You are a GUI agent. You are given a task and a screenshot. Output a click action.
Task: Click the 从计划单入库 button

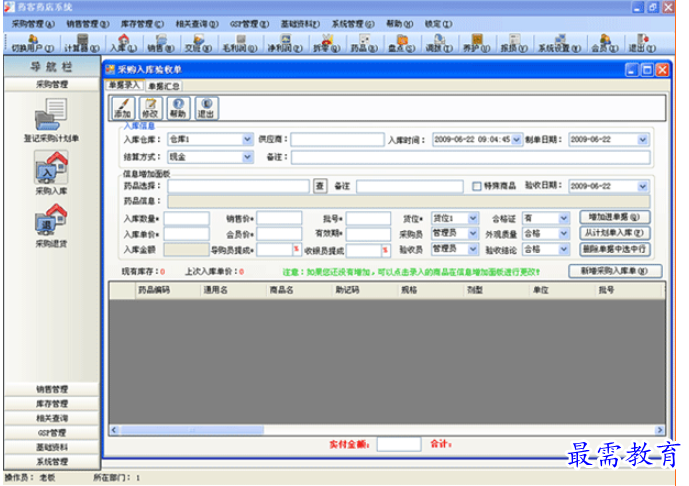(614, 233)
